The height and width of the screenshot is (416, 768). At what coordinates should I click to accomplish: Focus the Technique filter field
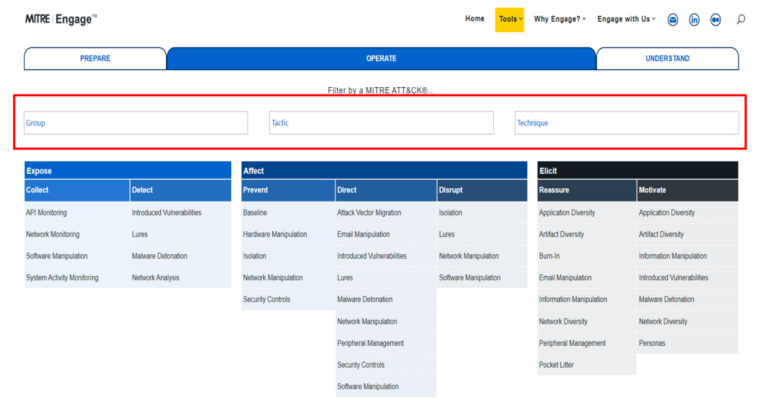coord(626,123)
